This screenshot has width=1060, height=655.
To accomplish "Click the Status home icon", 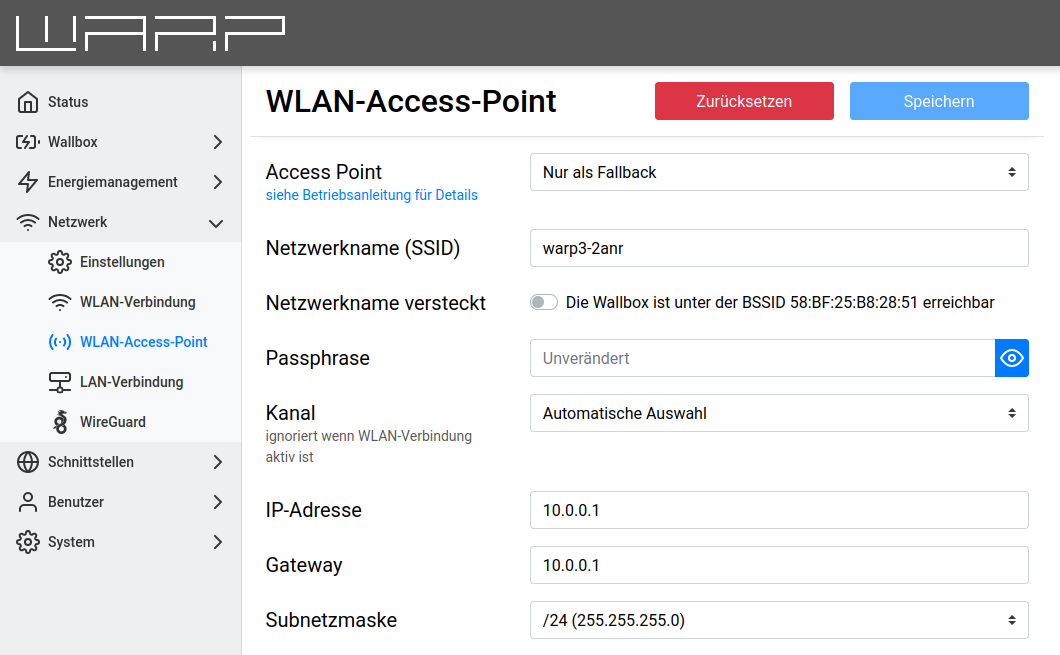I will [x=28, y=102].
